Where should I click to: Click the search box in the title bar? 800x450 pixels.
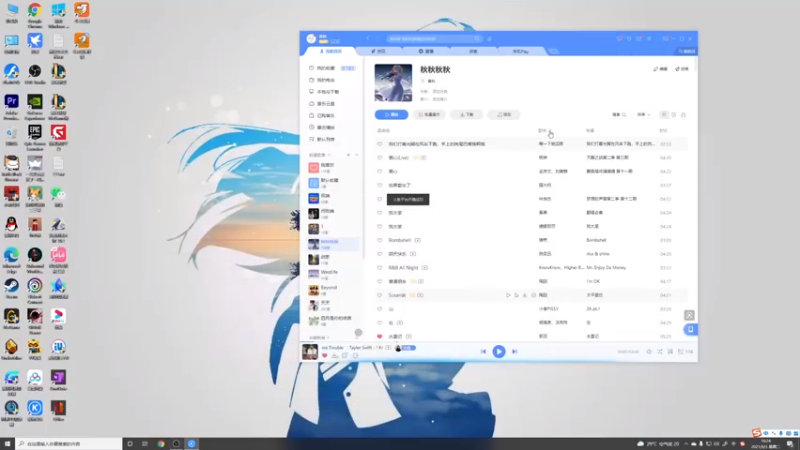pos(434,39)
